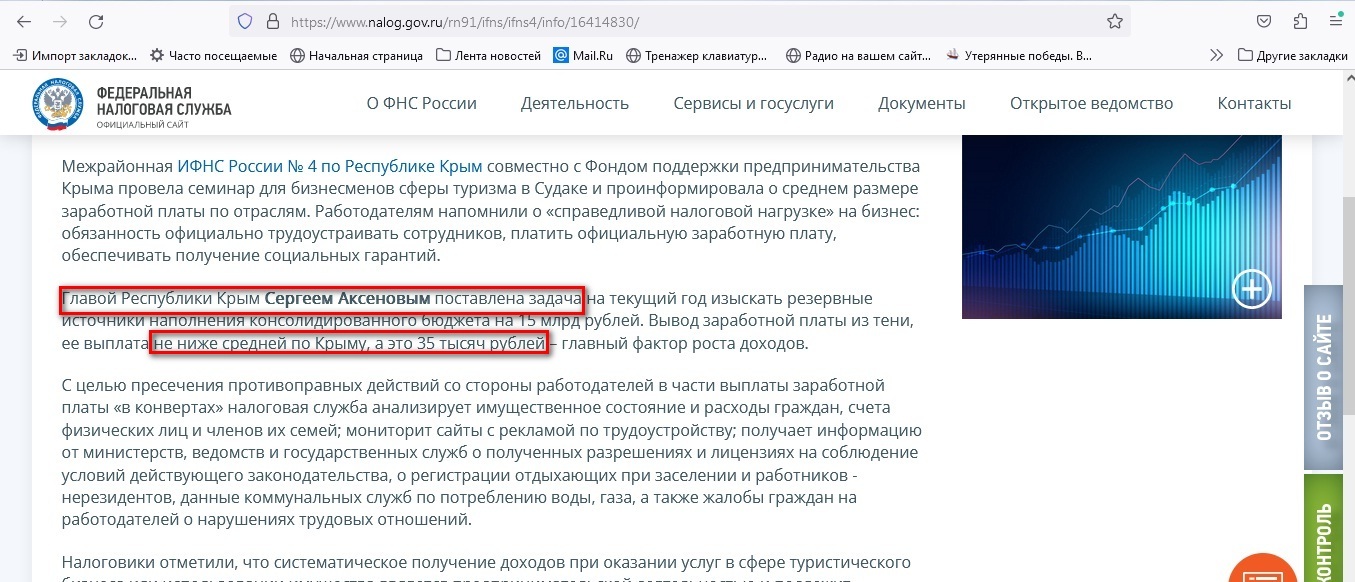1355x582 pixels.
Task: Click the Отзыв о сайте side tab
Action: point(1324,378)
